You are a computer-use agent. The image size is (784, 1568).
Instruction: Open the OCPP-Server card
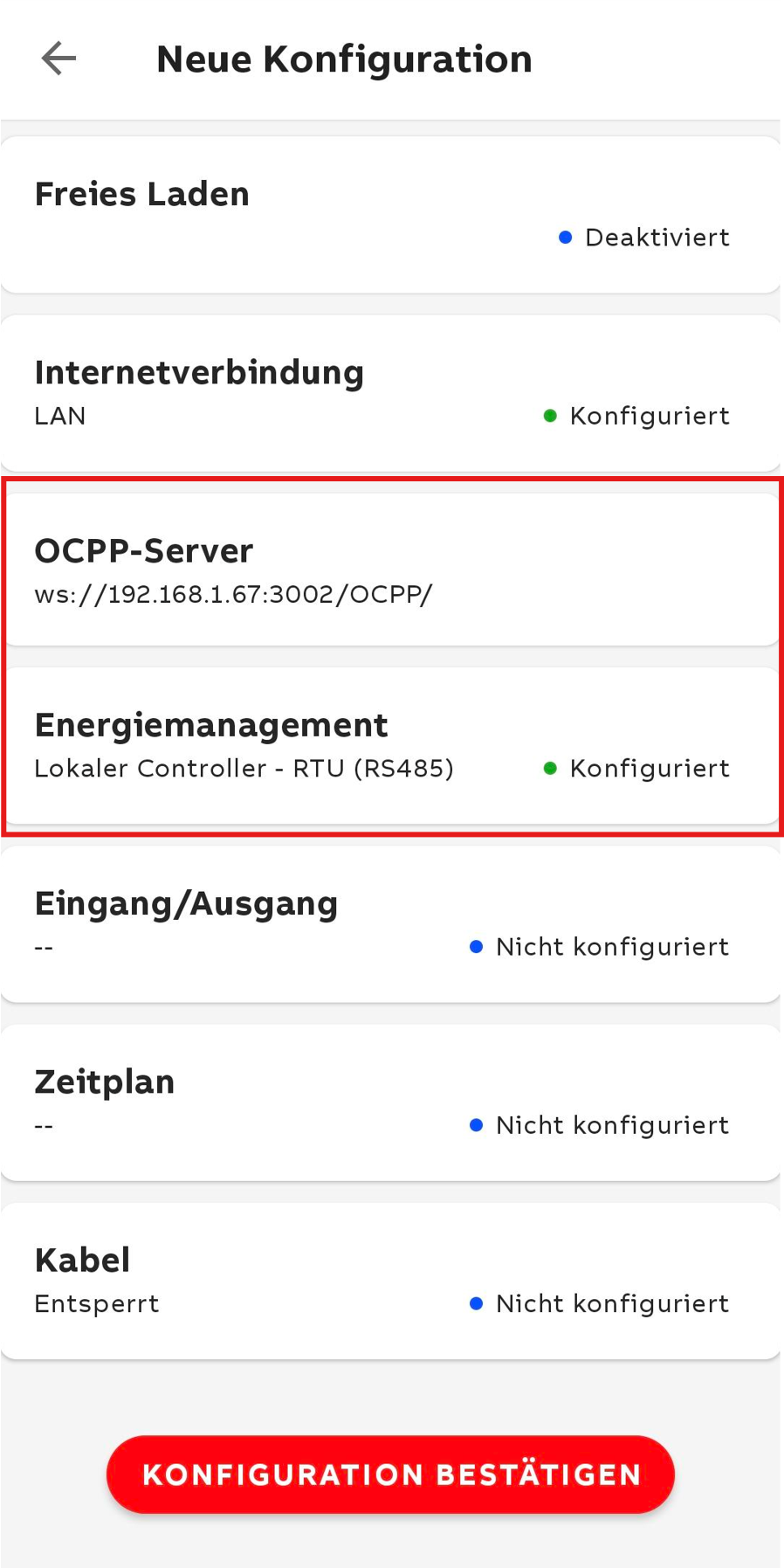(x=144, y=551)
